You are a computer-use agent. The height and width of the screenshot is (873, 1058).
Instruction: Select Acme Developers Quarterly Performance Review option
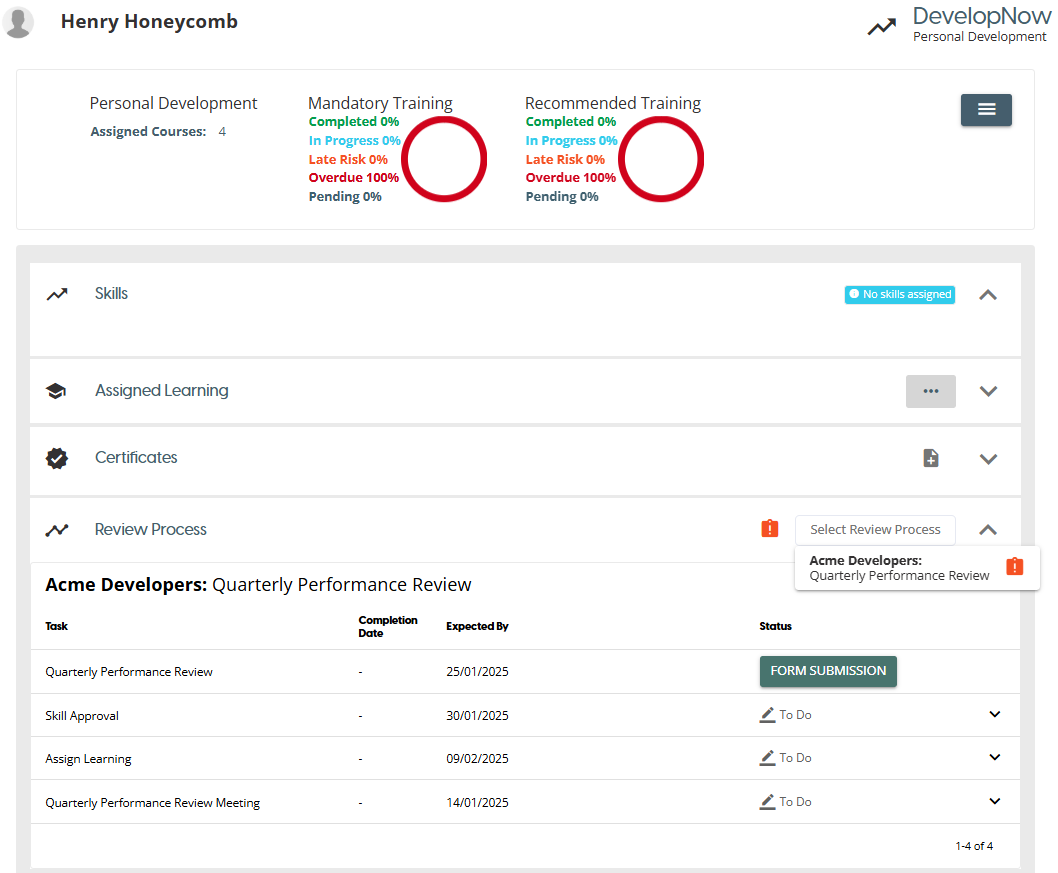899,568
